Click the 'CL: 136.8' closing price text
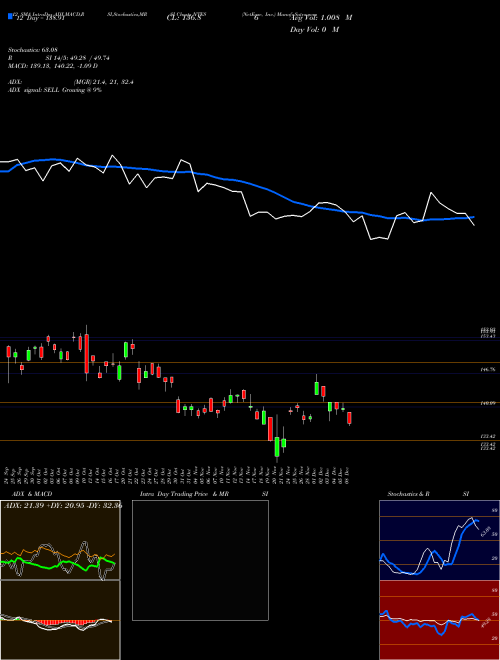Viewport: 500px width, 660px height. click(x=184, y=18)
